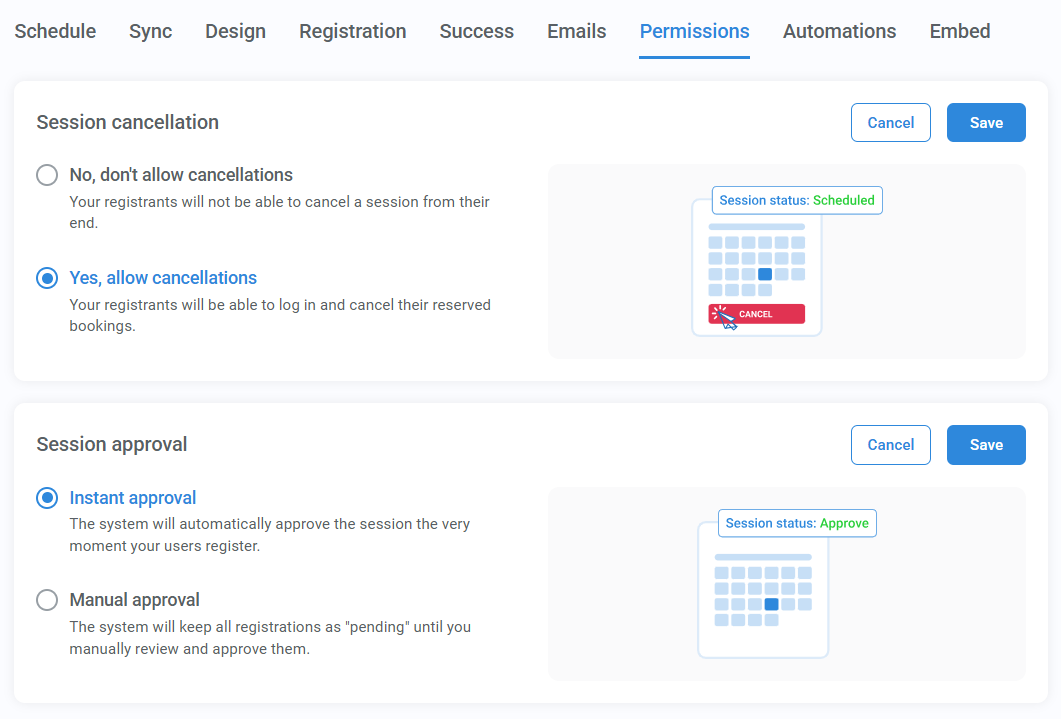The height and width of the screenshot is (719, 1061).
Task: Select 'No, don't allow cancellations'
Action: (x=46, y=174)
